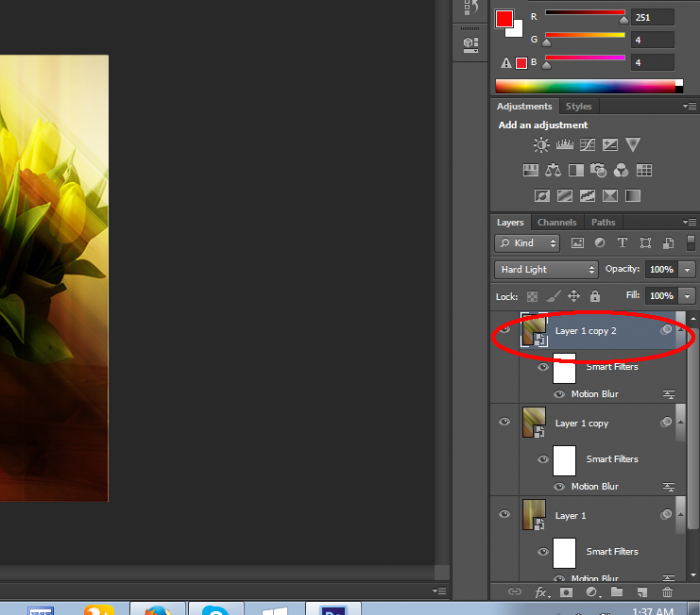Click the Lock position icon

pos(574,297)
